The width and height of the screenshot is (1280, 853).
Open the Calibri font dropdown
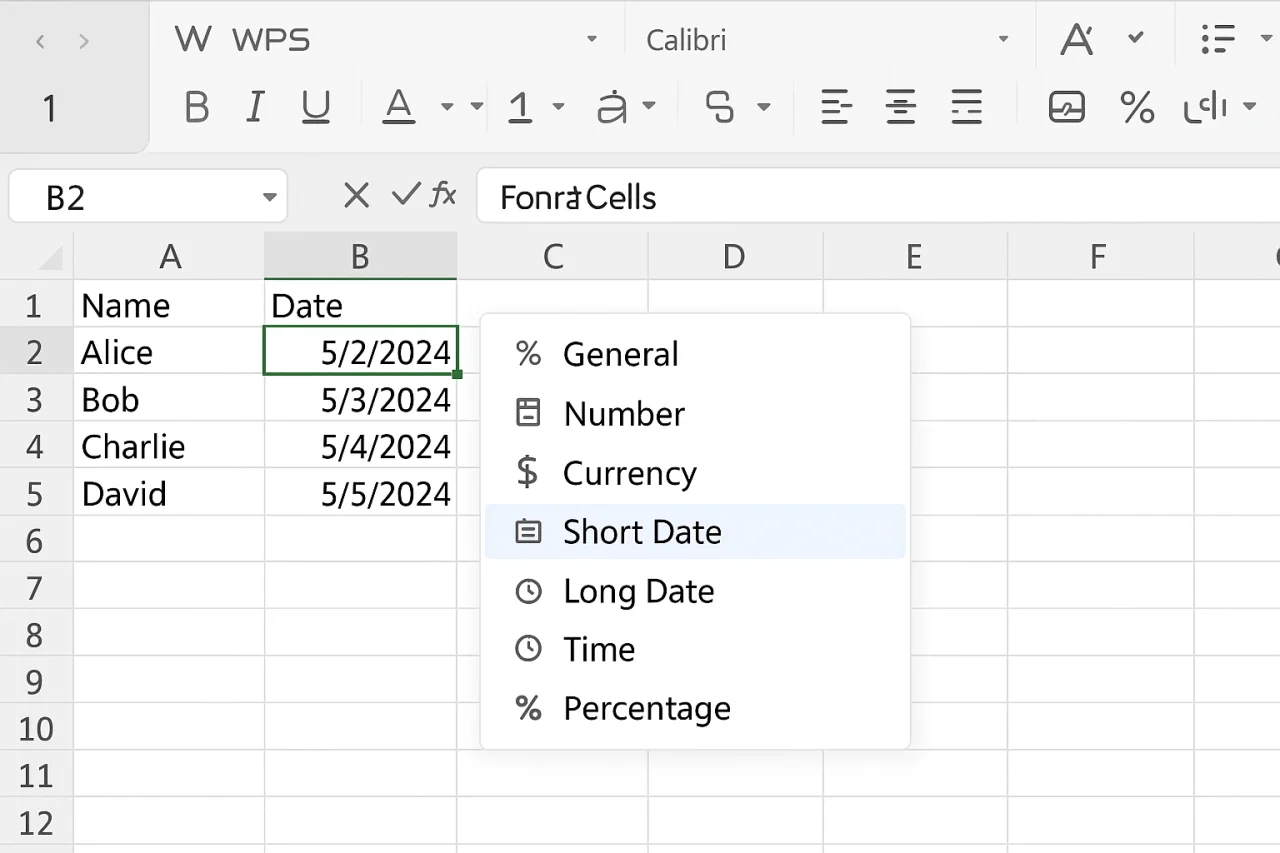[1003, 40]
